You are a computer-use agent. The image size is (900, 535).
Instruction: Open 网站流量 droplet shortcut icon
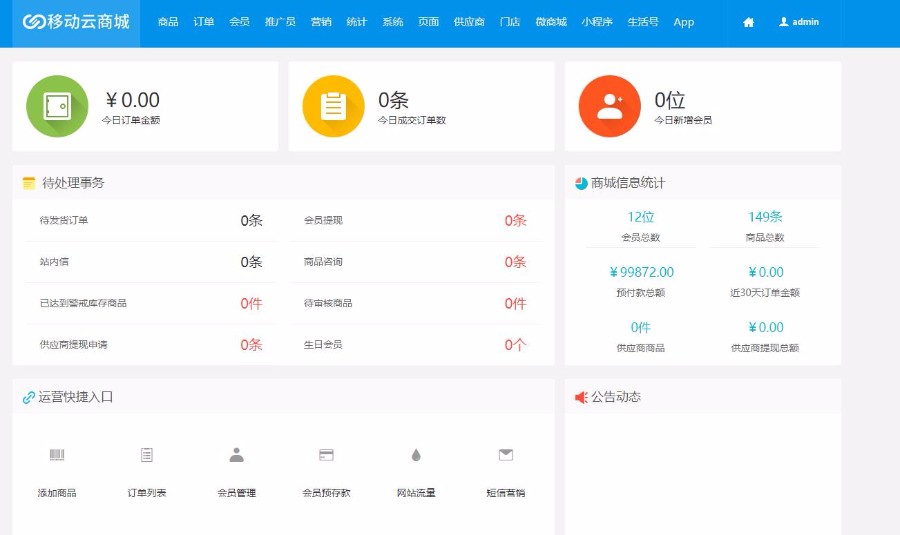point(416,455)
